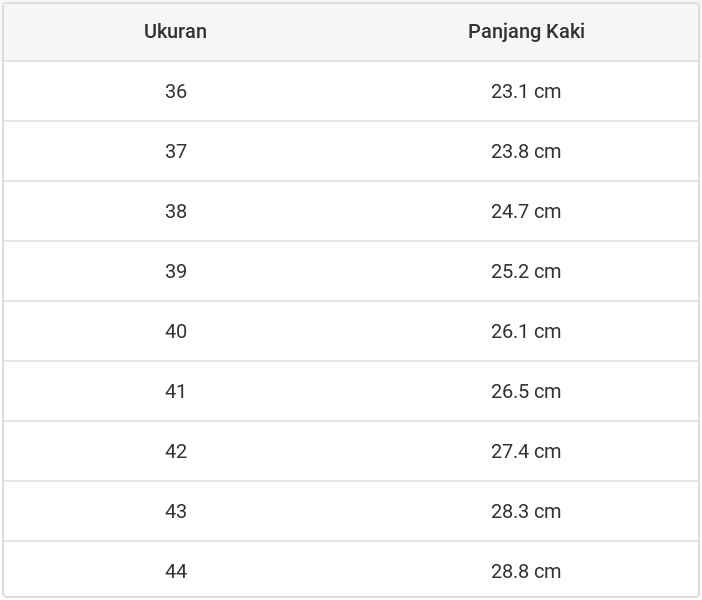Click the 23.8 cm value
Image resolution: width=702 pixels, height=600 pixels.
point(526,151)
